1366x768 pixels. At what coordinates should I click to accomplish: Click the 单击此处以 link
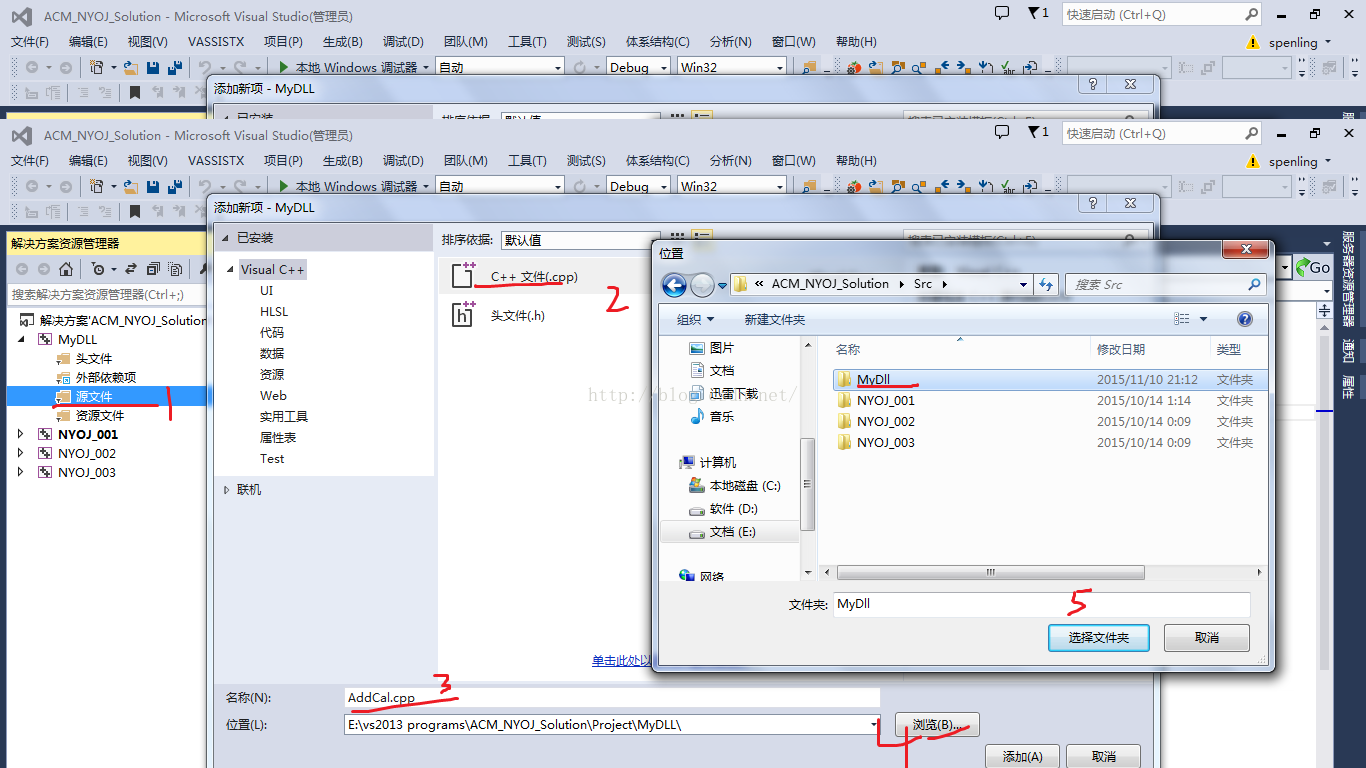[x=621, y=660]
